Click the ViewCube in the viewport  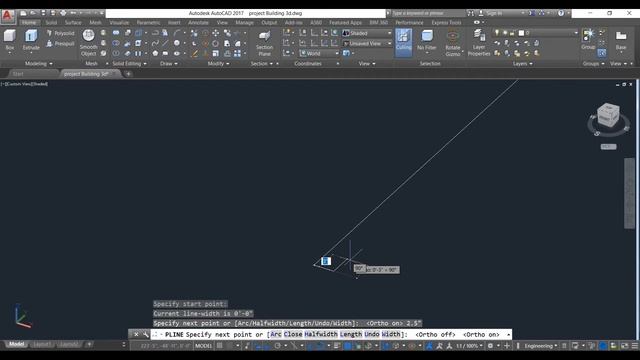point(608,115)
